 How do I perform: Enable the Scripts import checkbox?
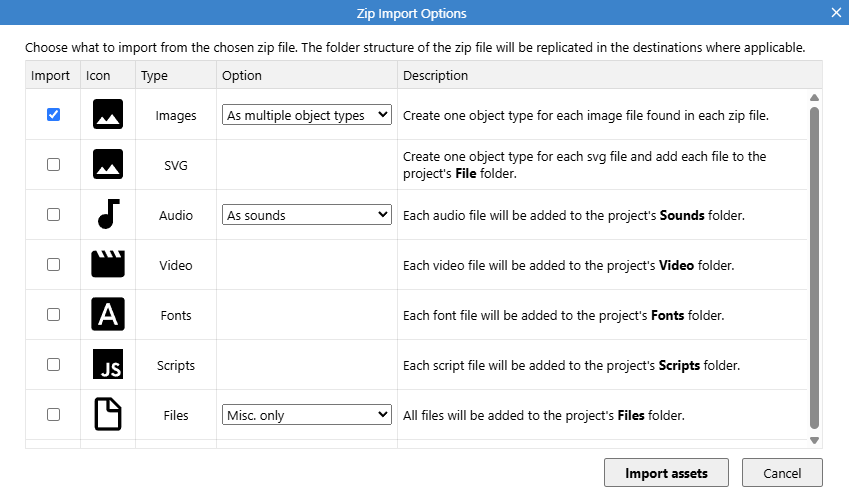(x=53, y=365)
